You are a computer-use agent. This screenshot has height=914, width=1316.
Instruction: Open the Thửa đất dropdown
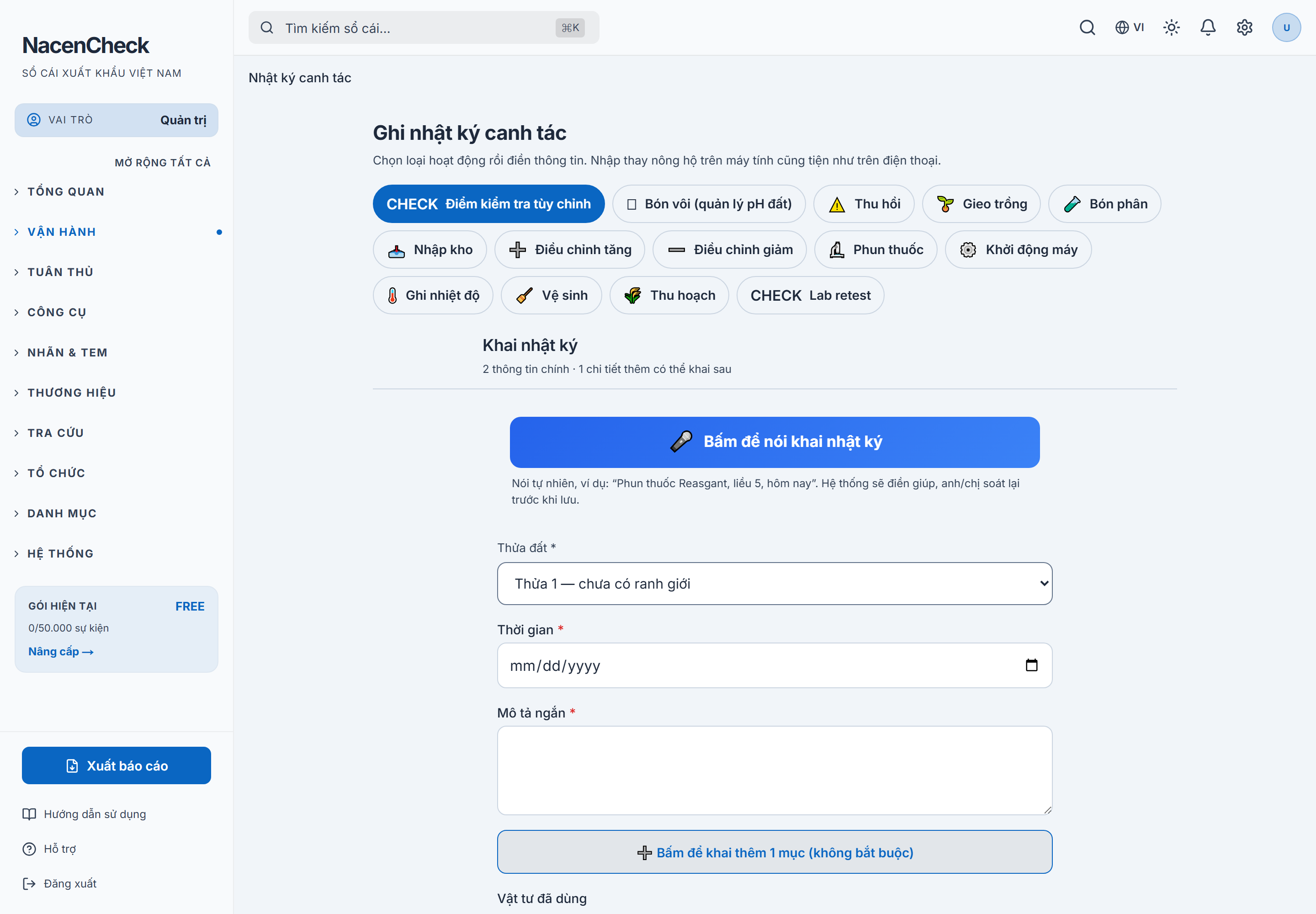[x=774, y=584]
